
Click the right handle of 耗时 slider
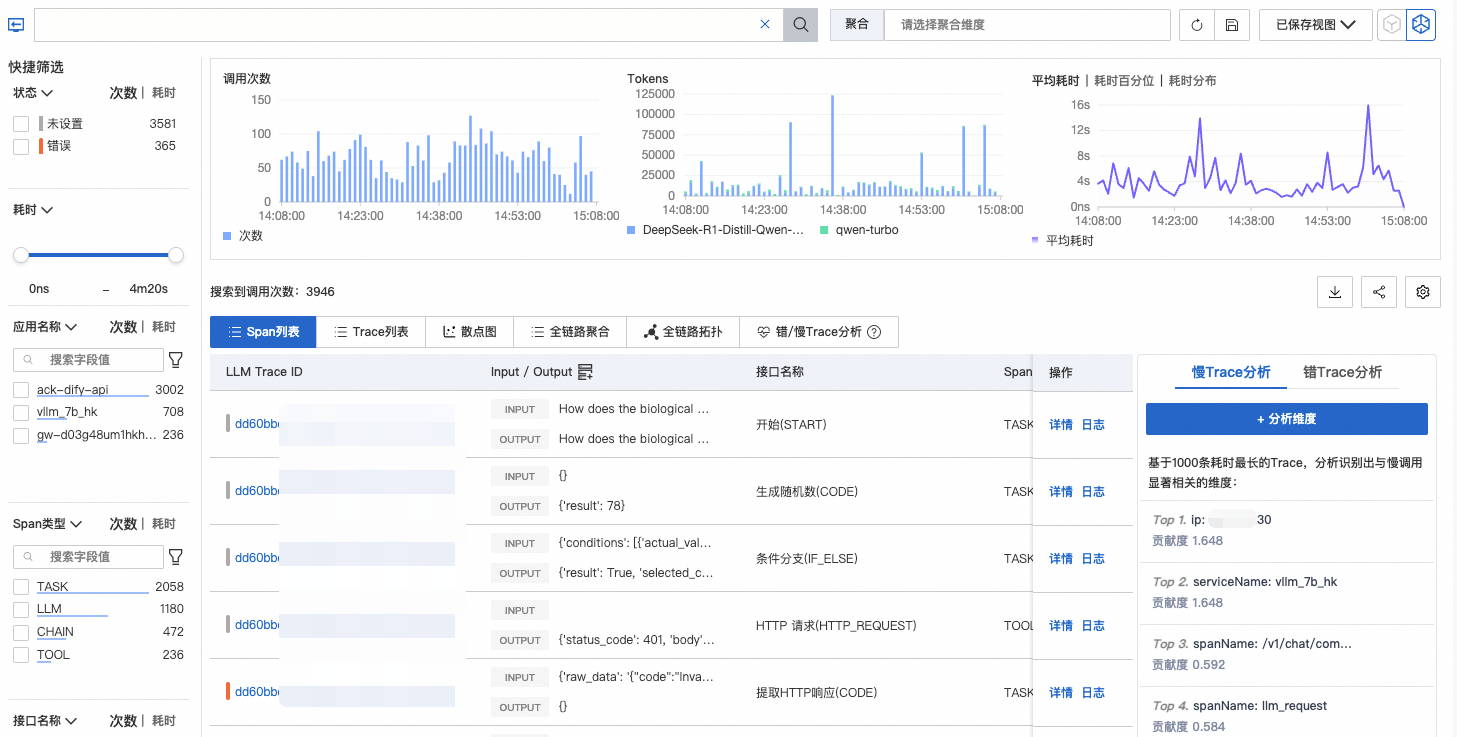coord(176,256)
